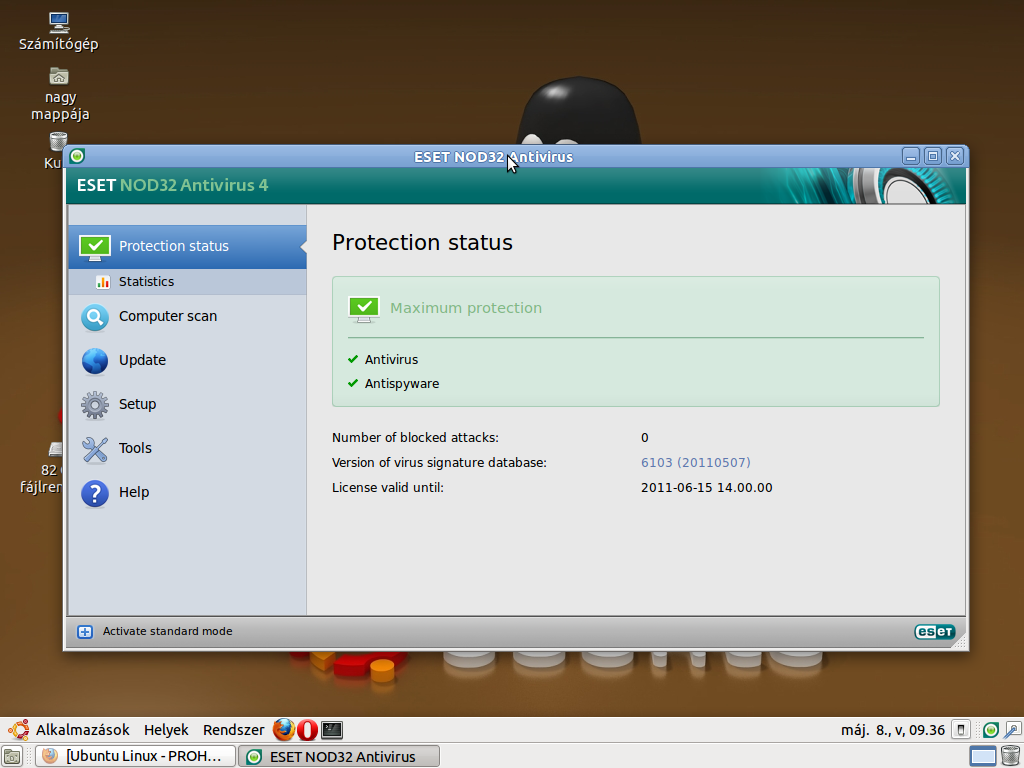1024x768 pixels.
Task: Click the device tray icon beside the clock
Action: tap(961, 729)
